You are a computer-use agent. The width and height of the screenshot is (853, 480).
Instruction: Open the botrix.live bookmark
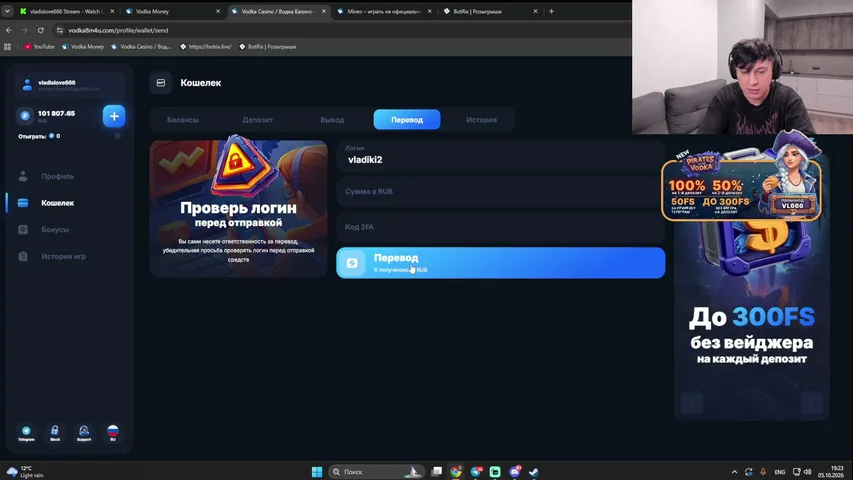(206, 47)
